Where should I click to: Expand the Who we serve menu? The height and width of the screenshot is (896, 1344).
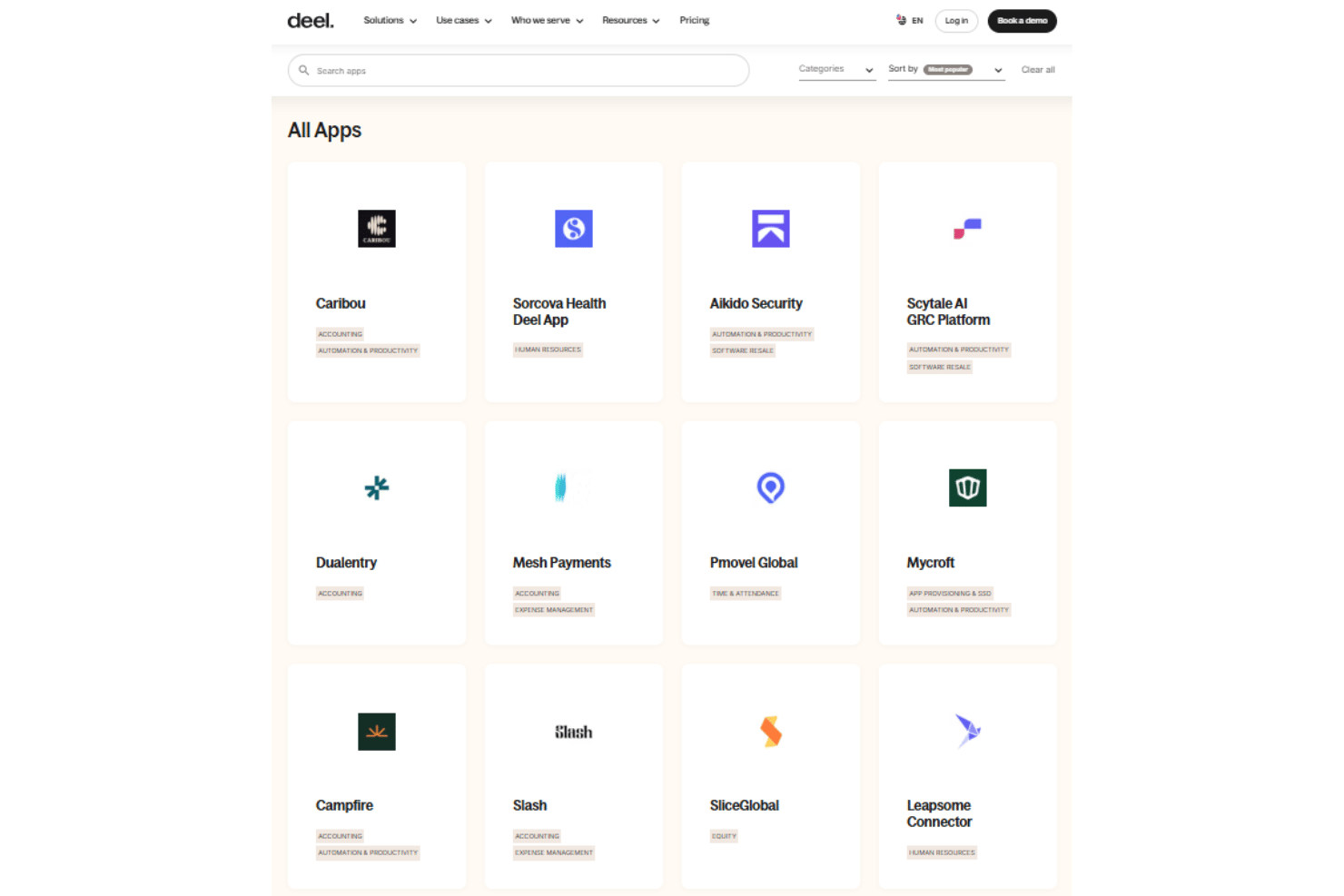click(x=548, y=20)
